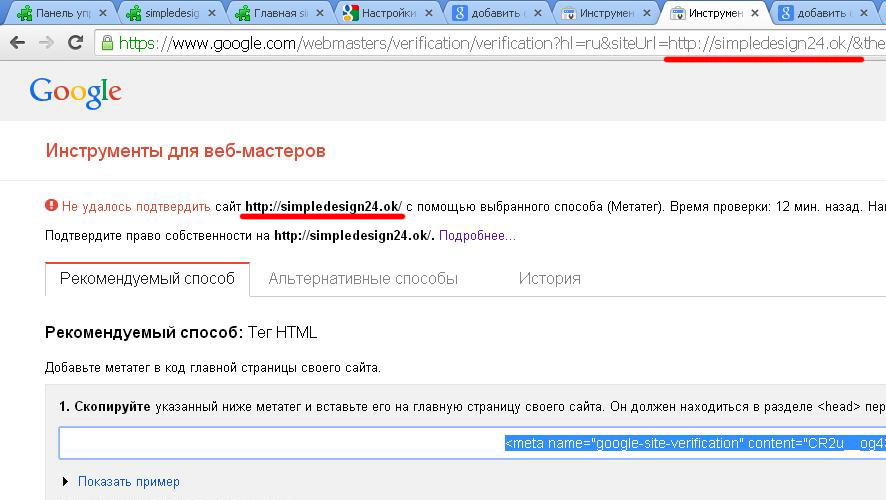Close the Главная browser tab

pos(320,13)
